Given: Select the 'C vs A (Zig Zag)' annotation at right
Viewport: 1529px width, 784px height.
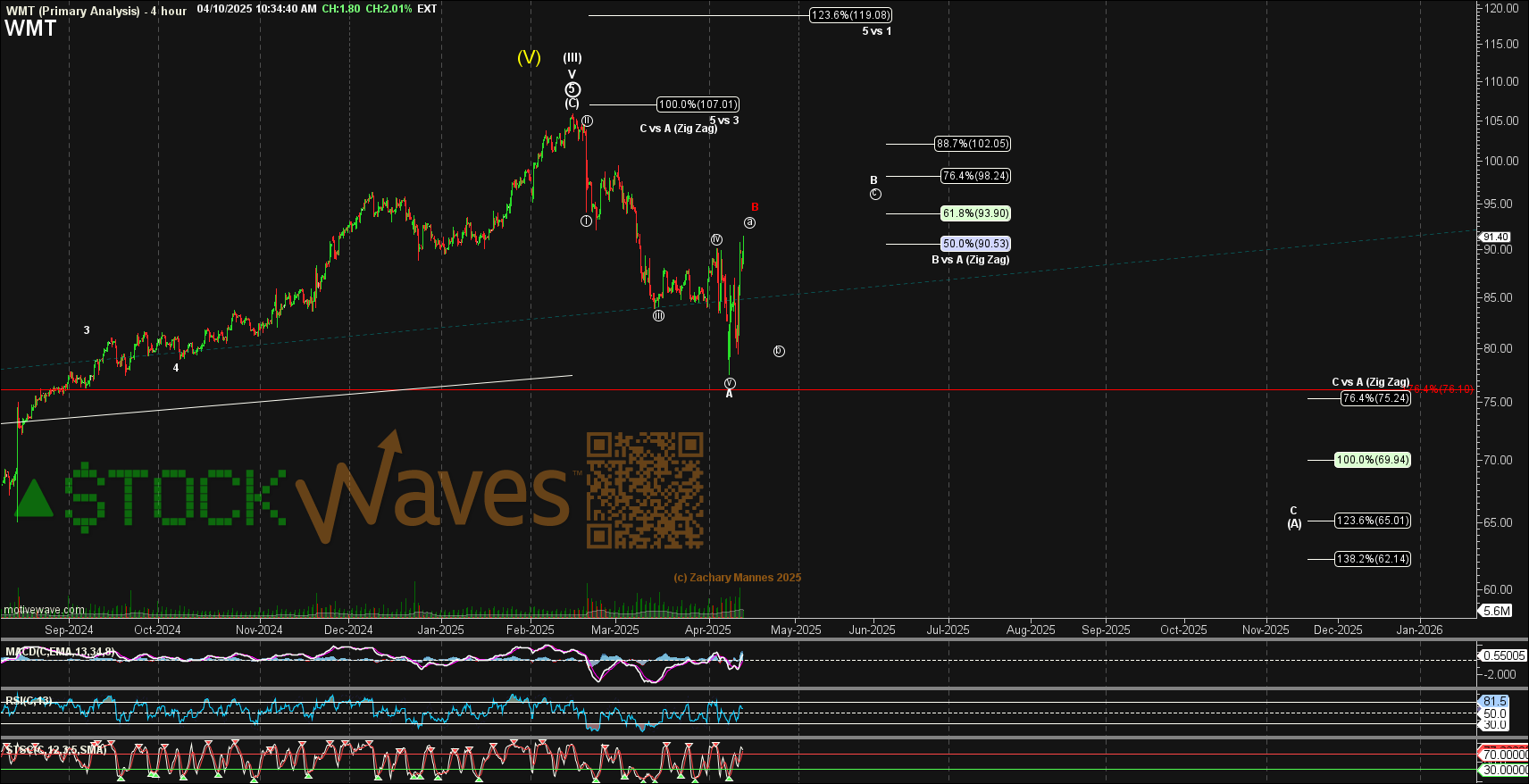Looking at the screenshot, I should coord(1370,382).
